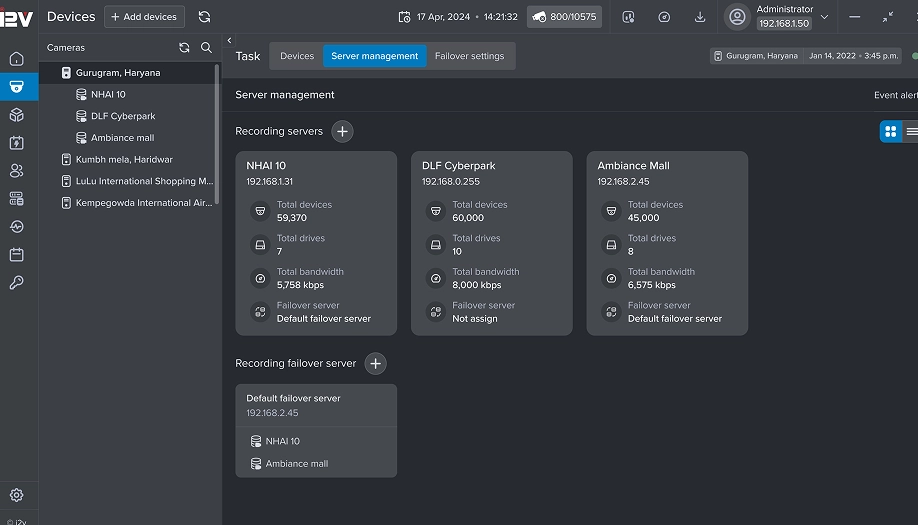
Task: Switch to grid view
Action: point(890,132)
